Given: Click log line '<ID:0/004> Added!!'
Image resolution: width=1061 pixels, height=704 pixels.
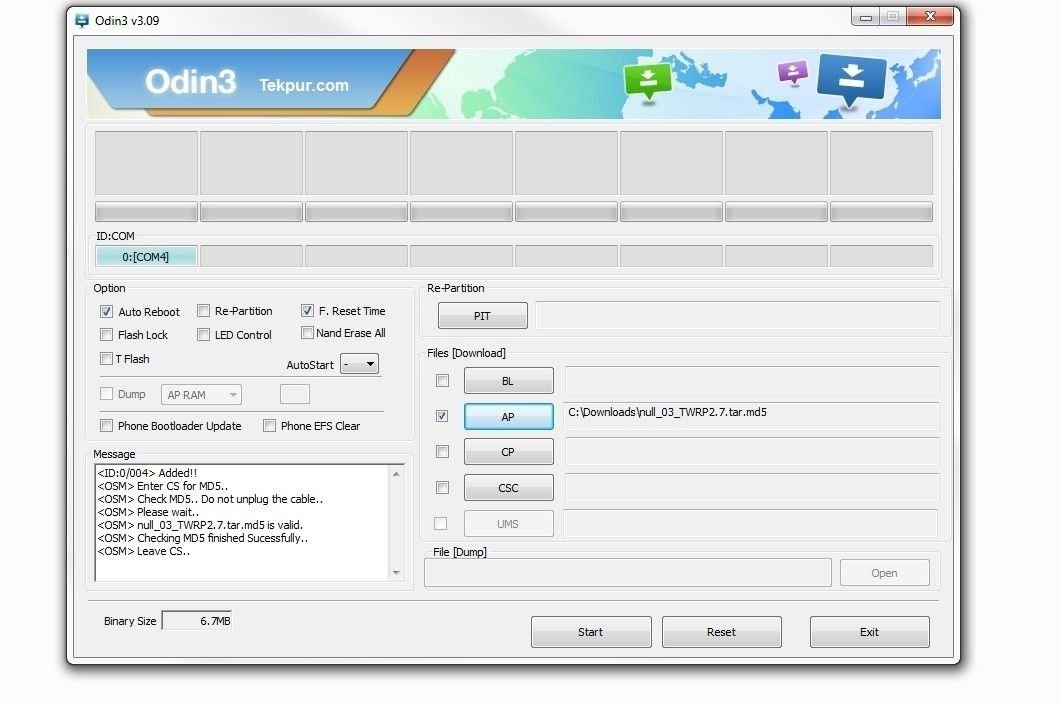Looking at the screenshot, I should pyautogui.click(x=148, y=473).
